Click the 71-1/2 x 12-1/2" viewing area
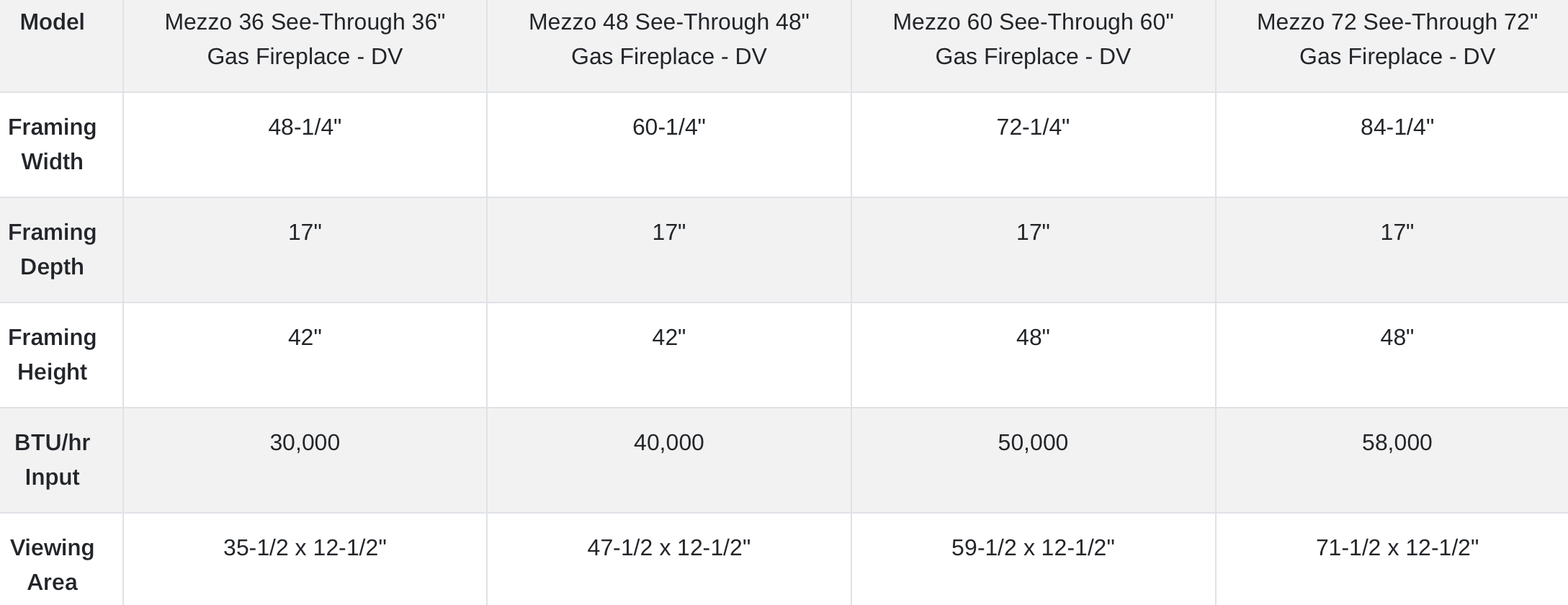 click(x=1397, y=548)
